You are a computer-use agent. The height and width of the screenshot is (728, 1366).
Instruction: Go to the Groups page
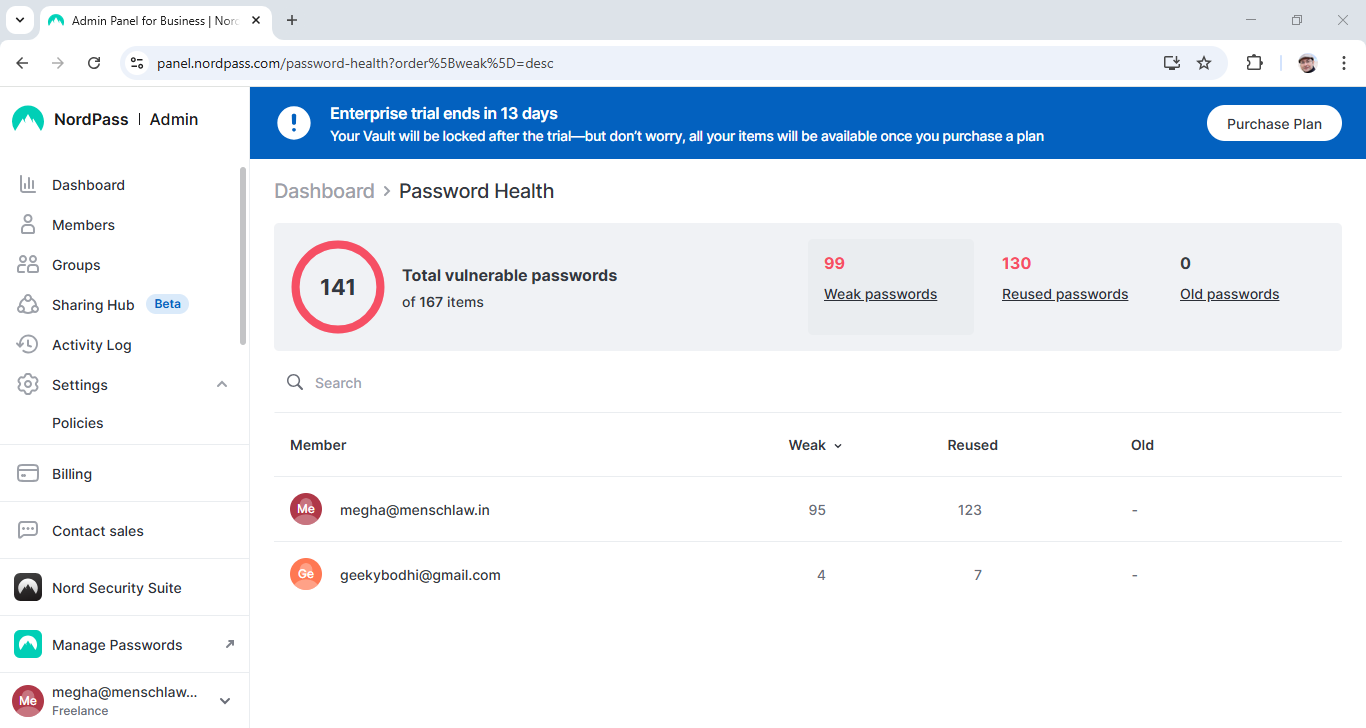[76, 265]
